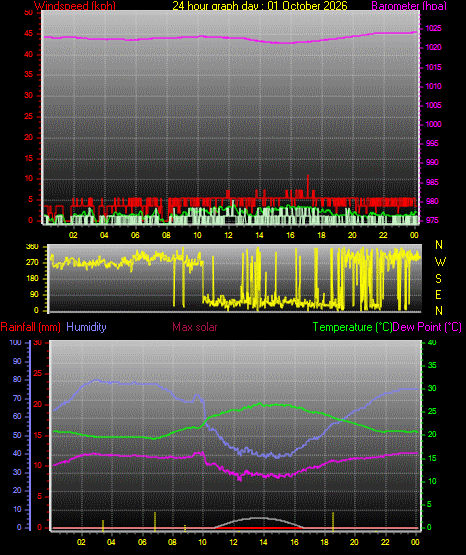Click the Humidity legend label

[86, 327]
